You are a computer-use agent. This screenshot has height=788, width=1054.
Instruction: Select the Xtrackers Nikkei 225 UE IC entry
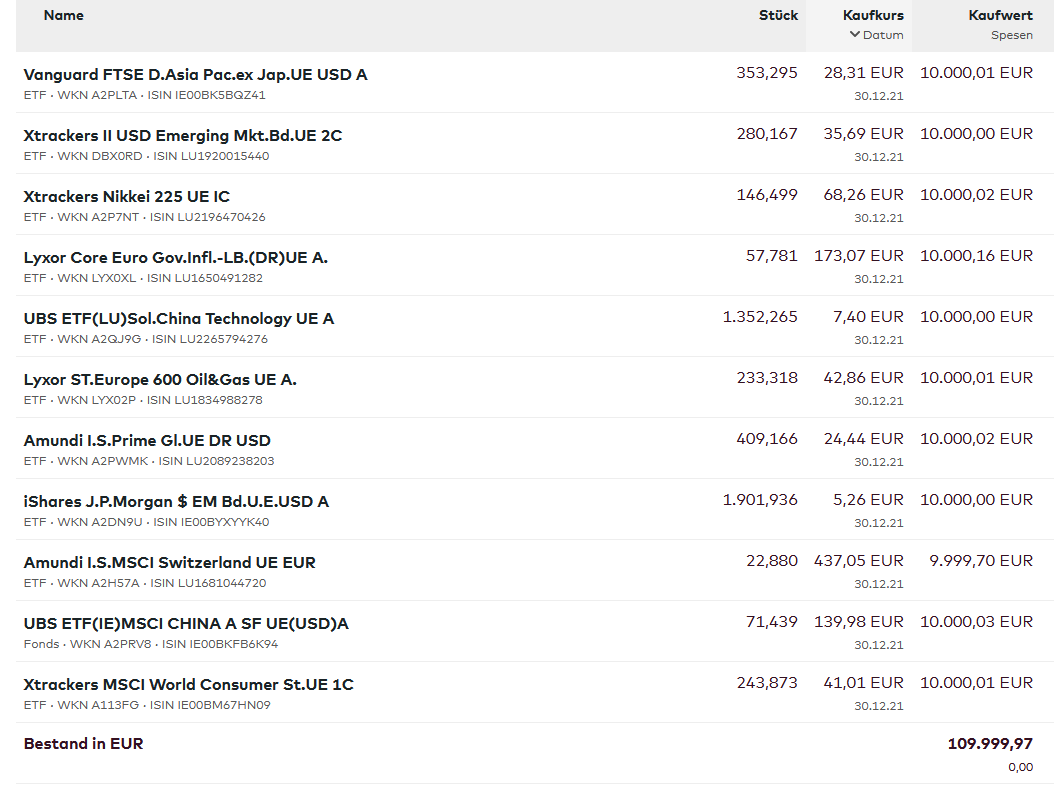click(x=127, y=197)
